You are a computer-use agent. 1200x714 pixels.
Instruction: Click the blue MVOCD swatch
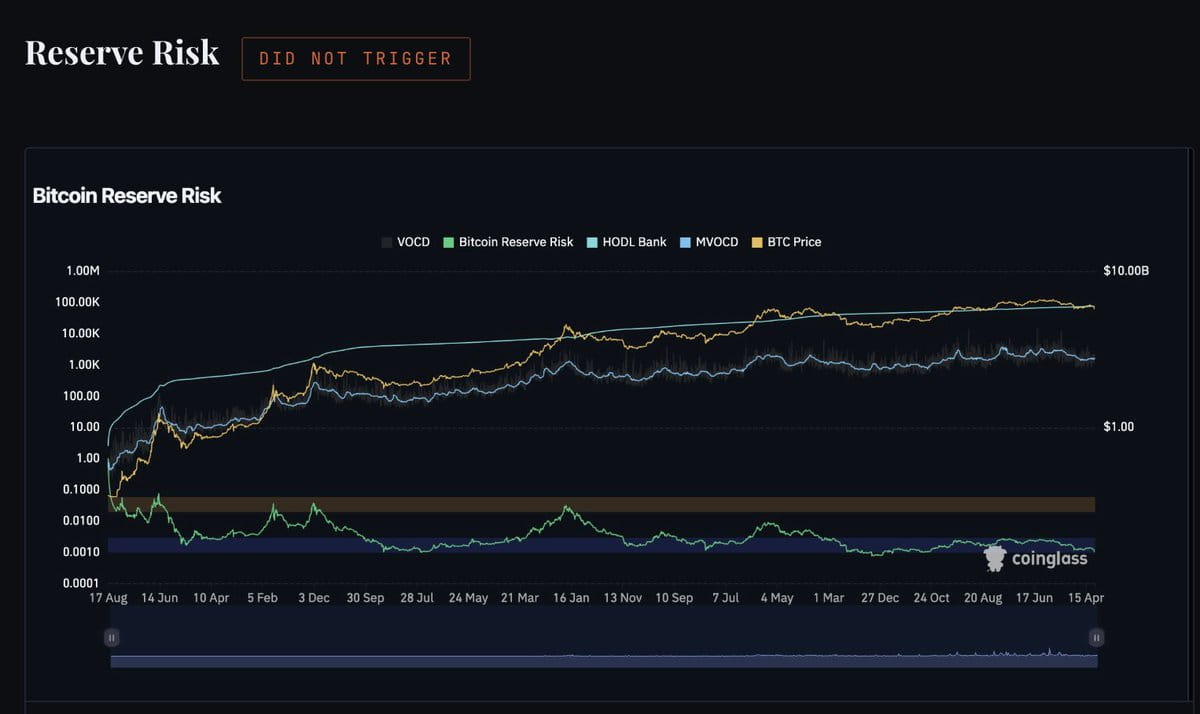pyautogui.click(x=684, y=242)
